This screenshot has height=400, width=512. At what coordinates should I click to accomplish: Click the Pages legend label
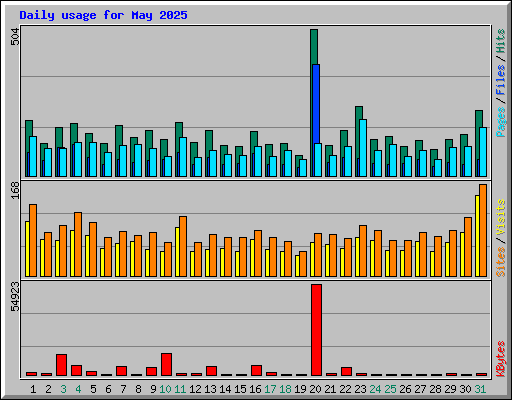tap(501, 122)
